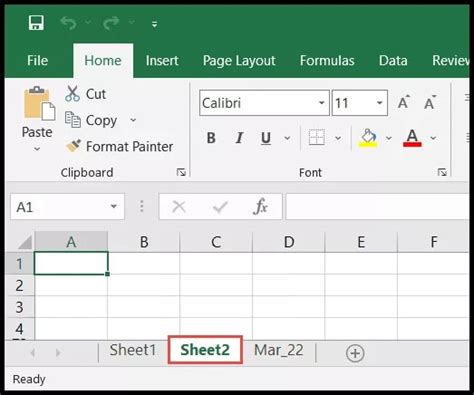Activate the Format Painter brush
Screen dimensions: 474x395
pos(119,146)
